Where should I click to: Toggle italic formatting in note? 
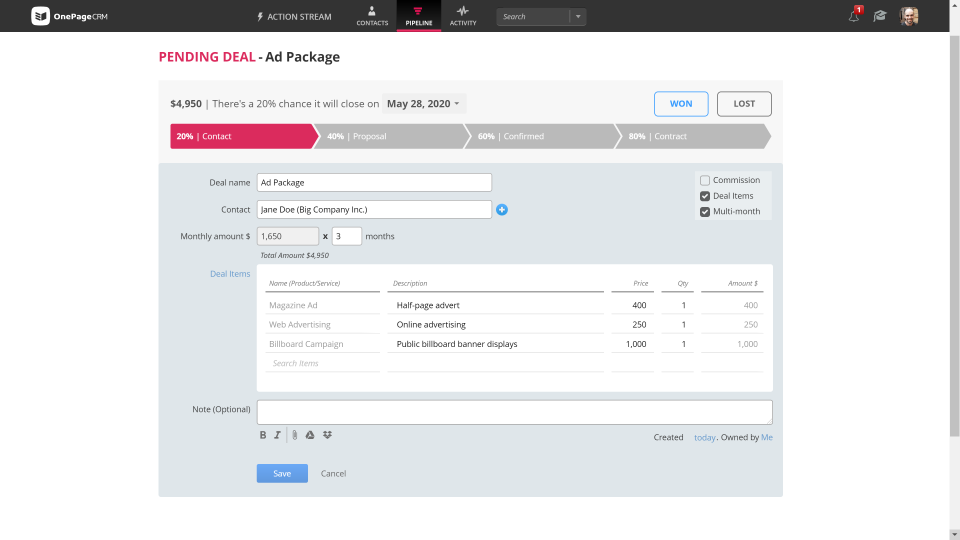tap(277, 435)
